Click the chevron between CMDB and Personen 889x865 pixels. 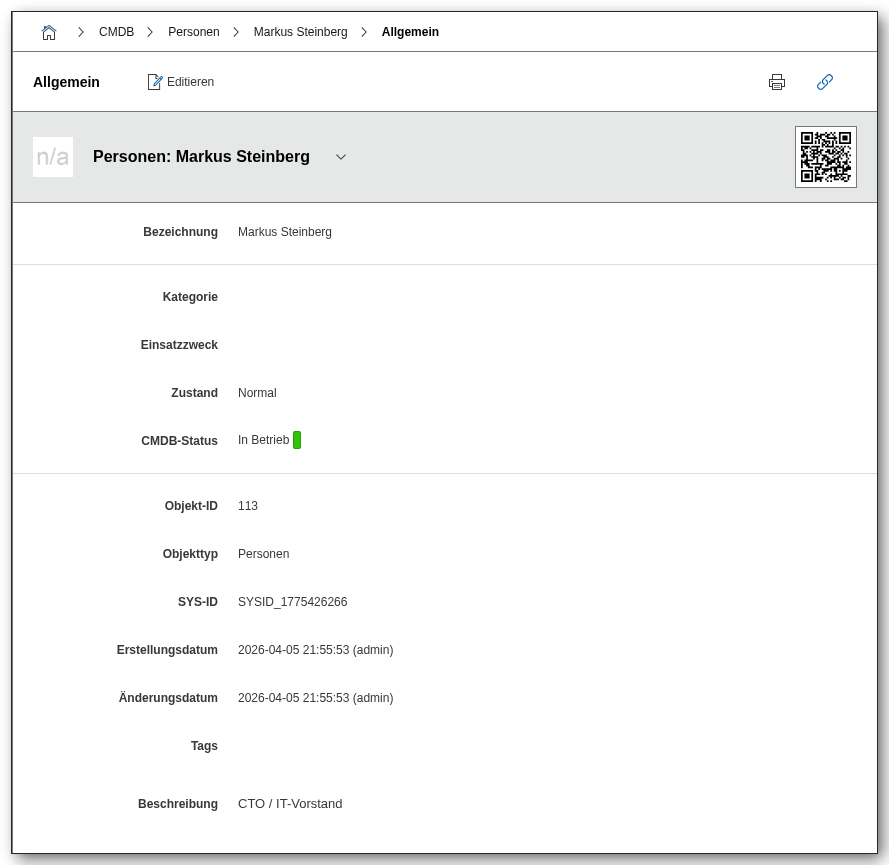(150, 32)
